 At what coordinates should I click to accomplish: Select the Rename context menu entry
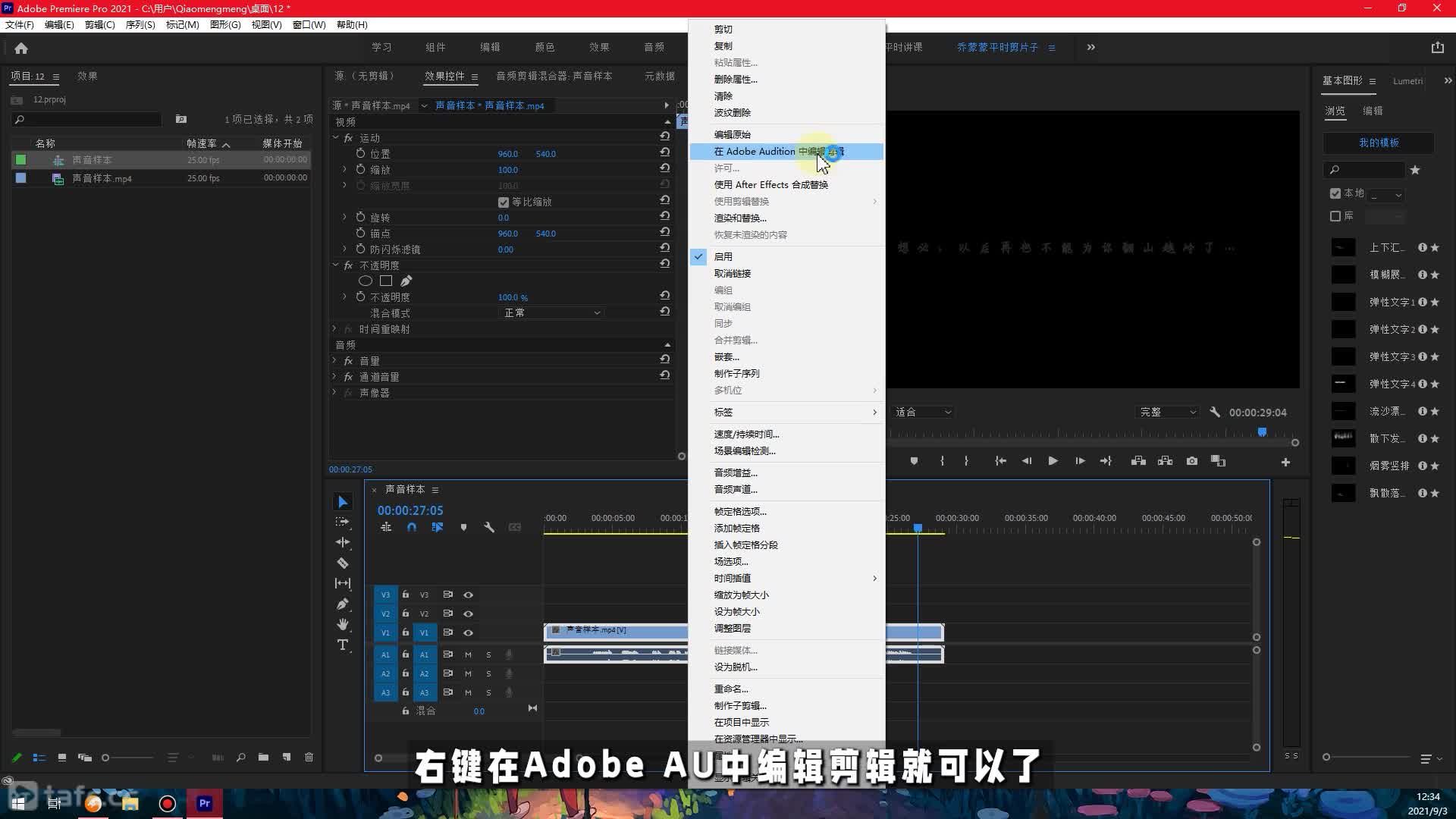pos(786,689)
